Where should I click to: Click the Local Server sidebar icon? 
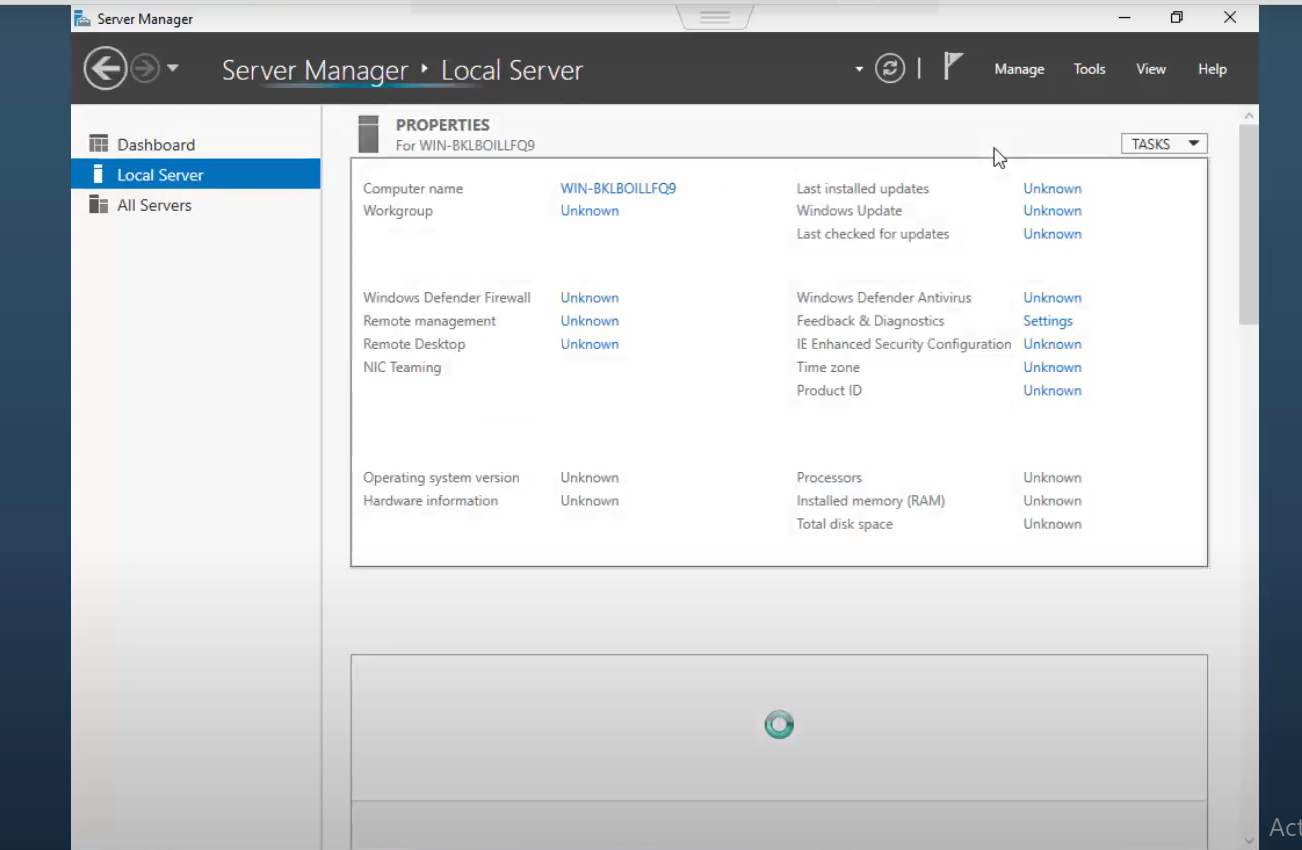(98, 174)
